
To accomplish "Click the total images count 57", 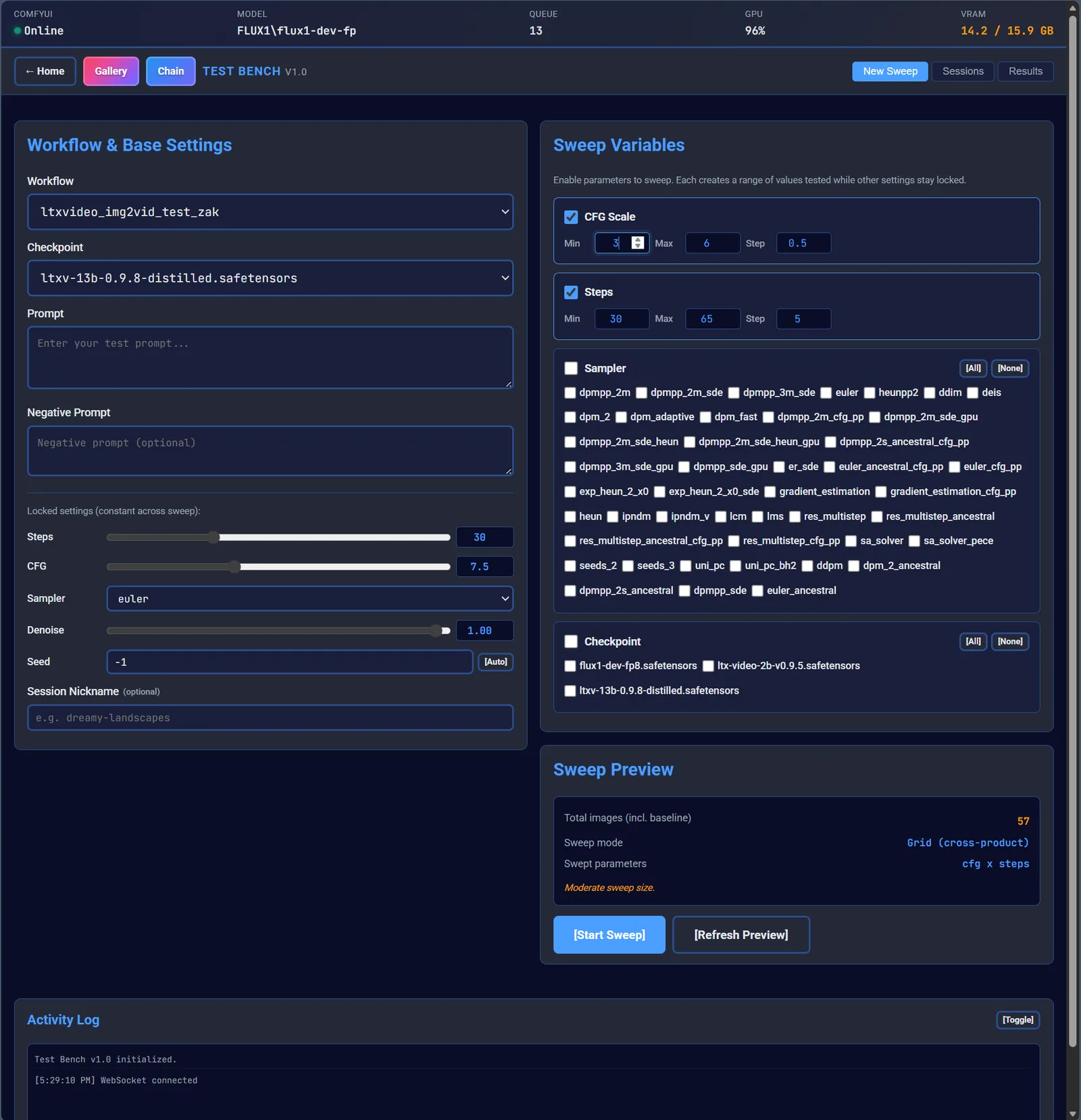I will pos(1023,821).
